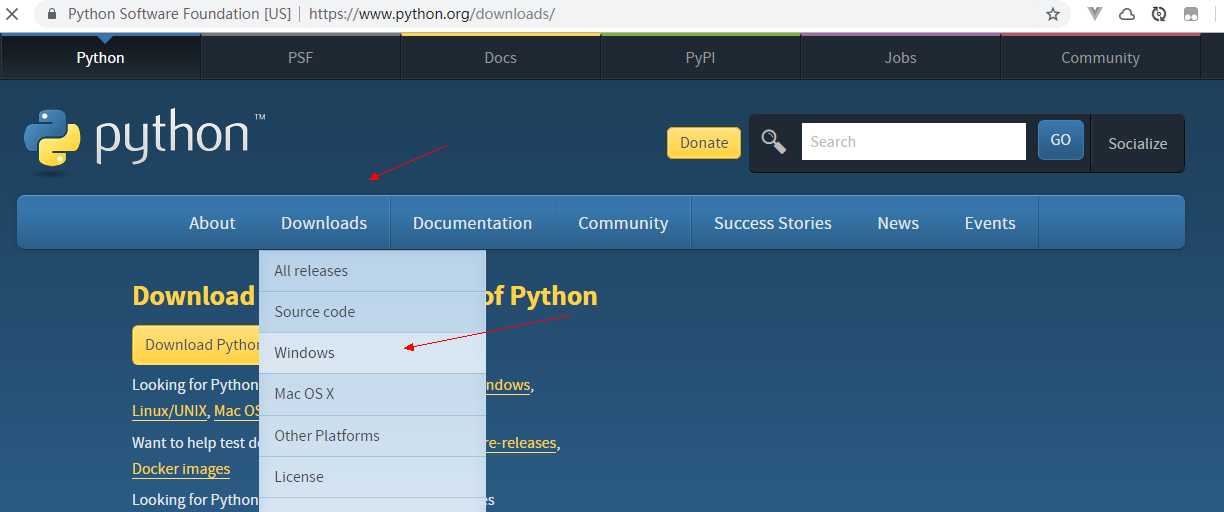Image resolution: width=1224 pixels, height=512 pixels.
Task: Select All releases from Downloads dropdown
Action: point(372,270)
